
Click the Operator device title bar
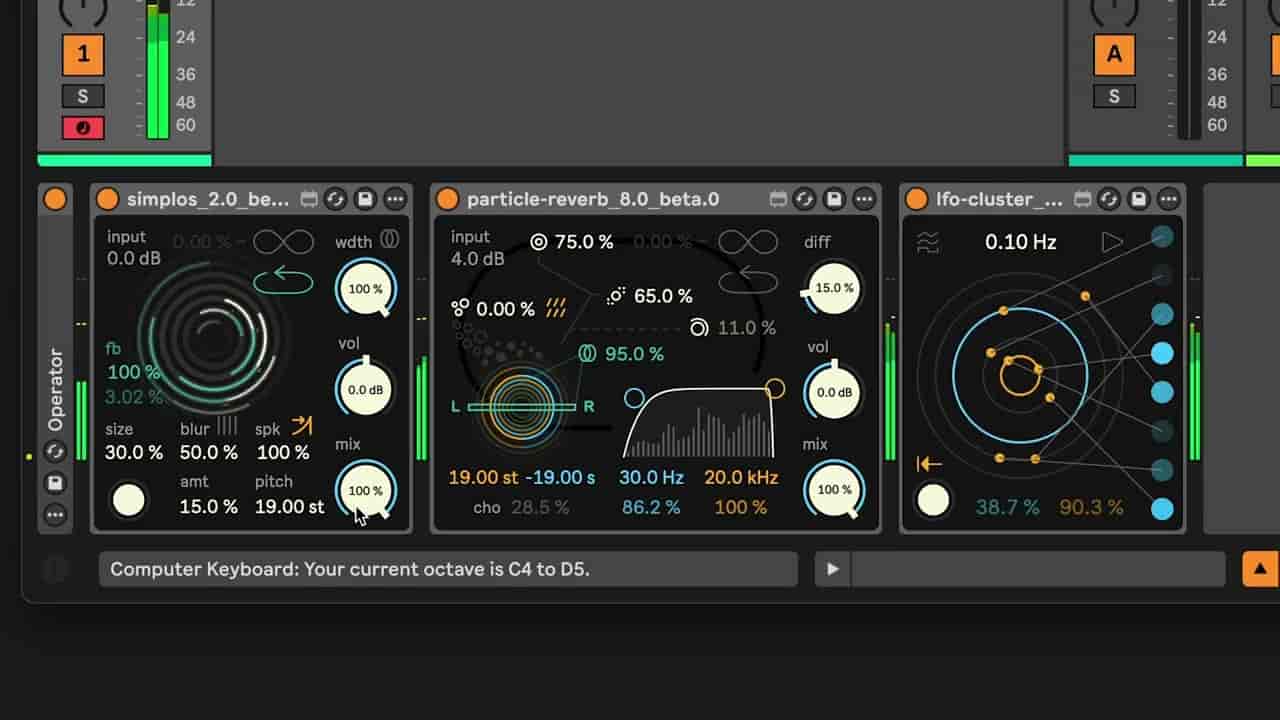[x=56, y=390]
